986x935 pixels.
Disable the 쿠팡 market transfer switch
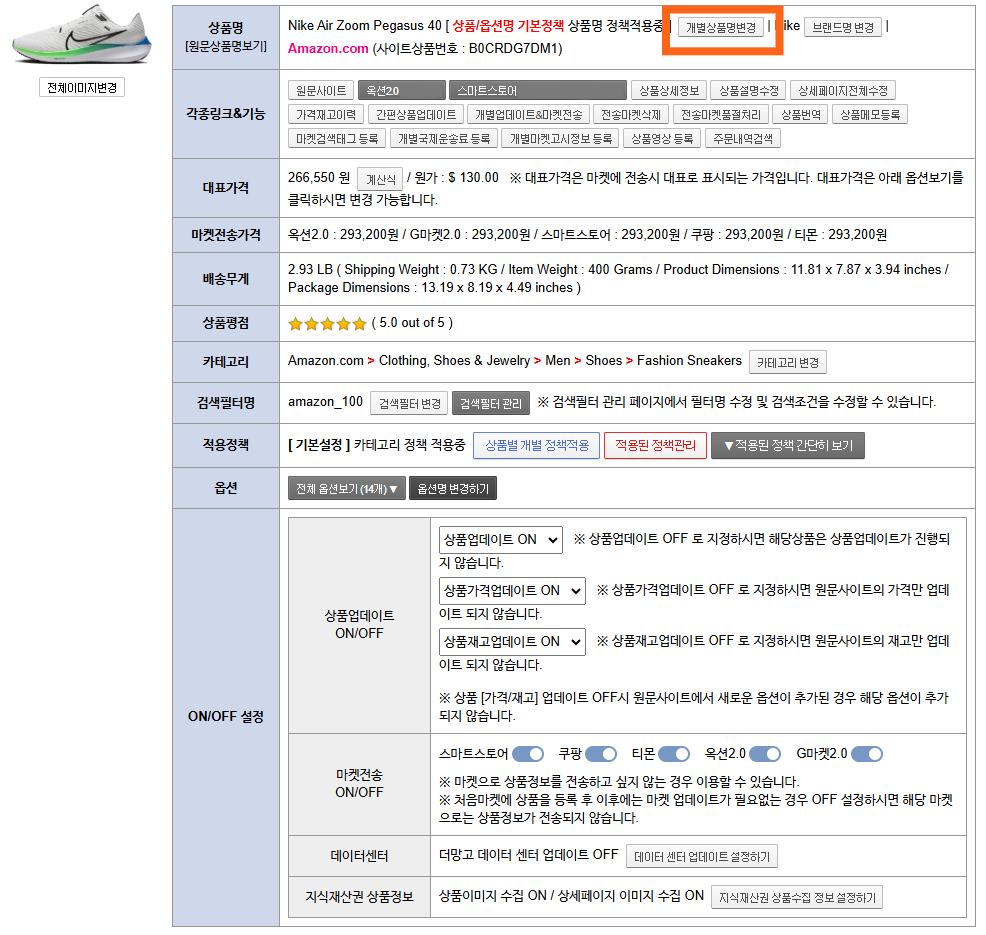pyautogui.click(x=601, y=754)
